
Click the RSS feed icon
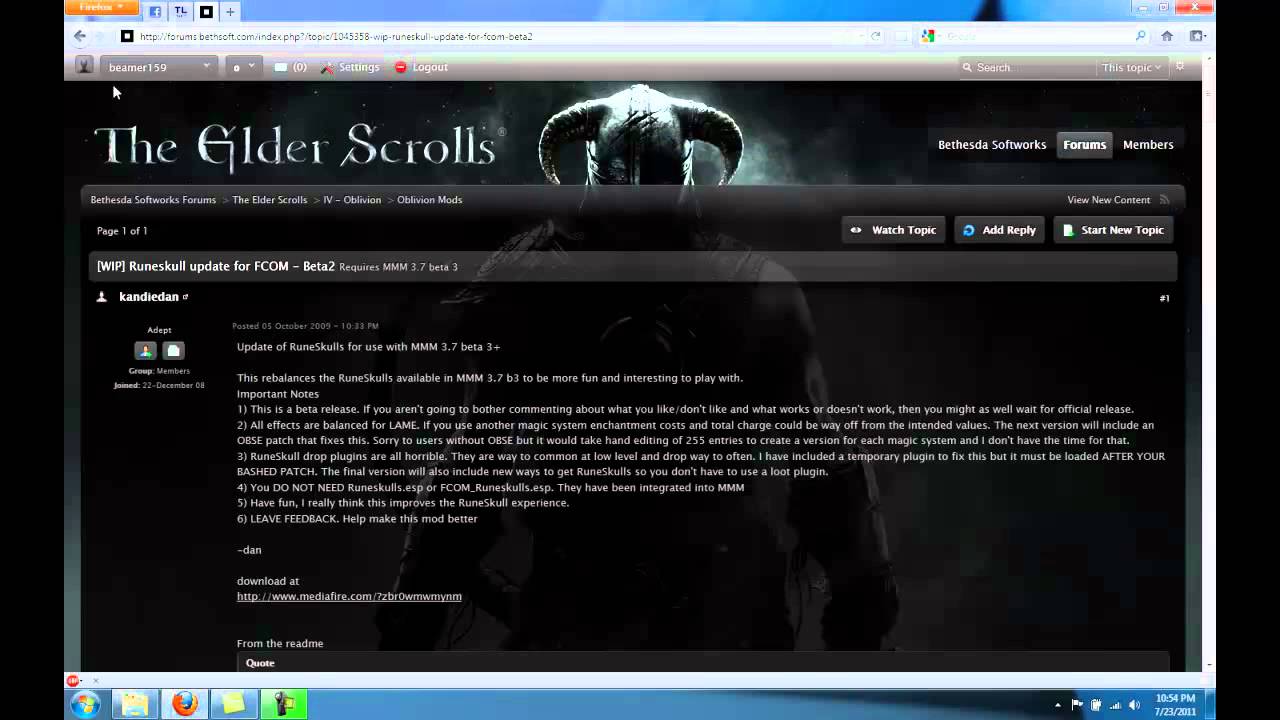point(1164,200)
